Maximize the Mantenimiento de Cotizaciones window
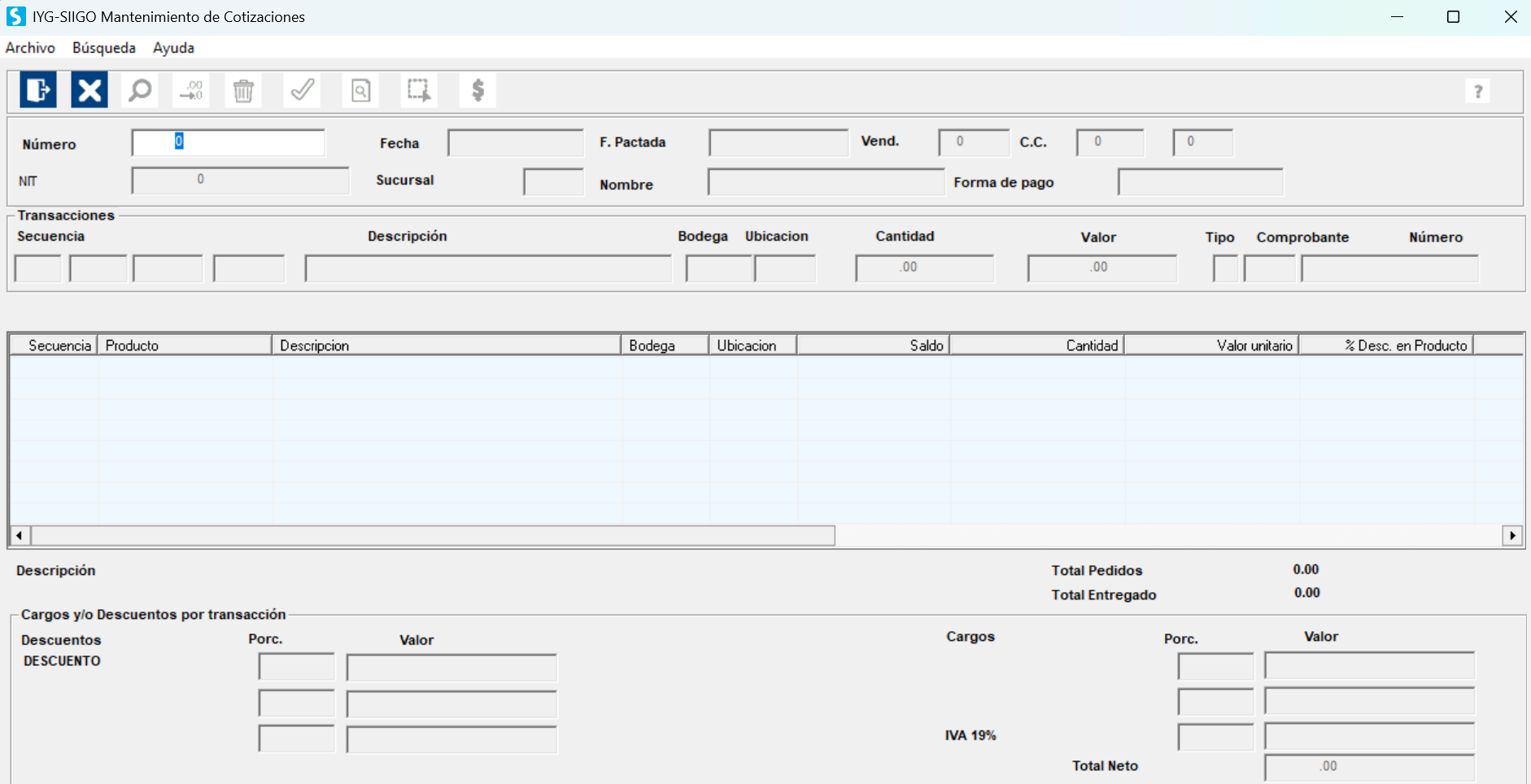The width and height of the screenshot is (1531, 784). point(1453,17)
